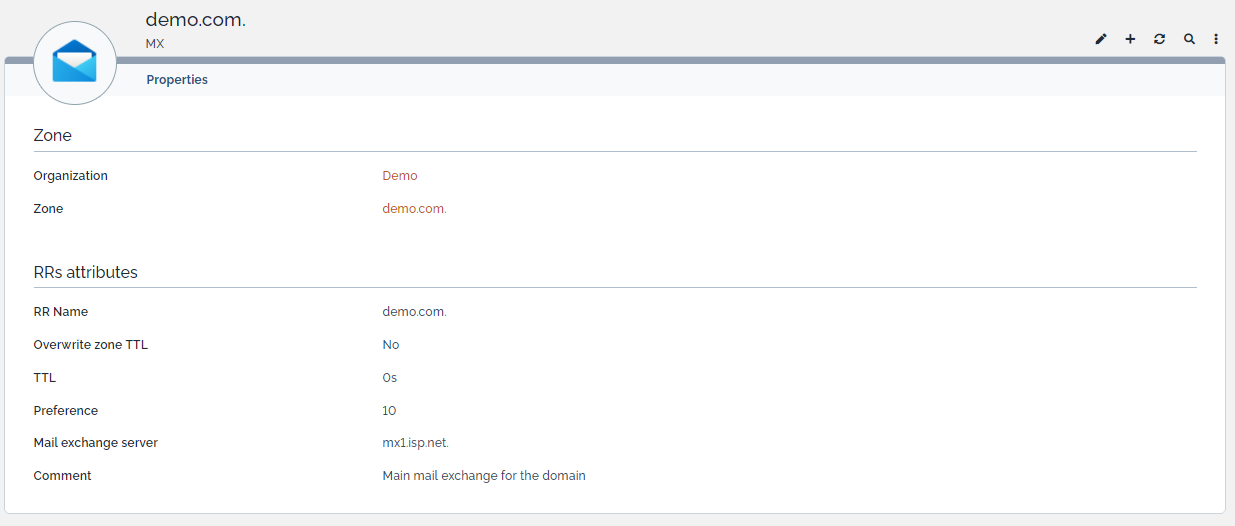1235x526 pixels.
Task: Refresh the record with the reload icon
Action: click(1159, 39)
